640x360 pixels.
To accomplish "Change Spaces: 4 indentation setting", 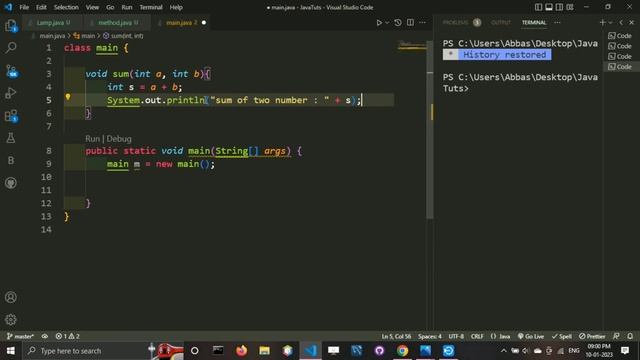I will (x=429, y=336).
